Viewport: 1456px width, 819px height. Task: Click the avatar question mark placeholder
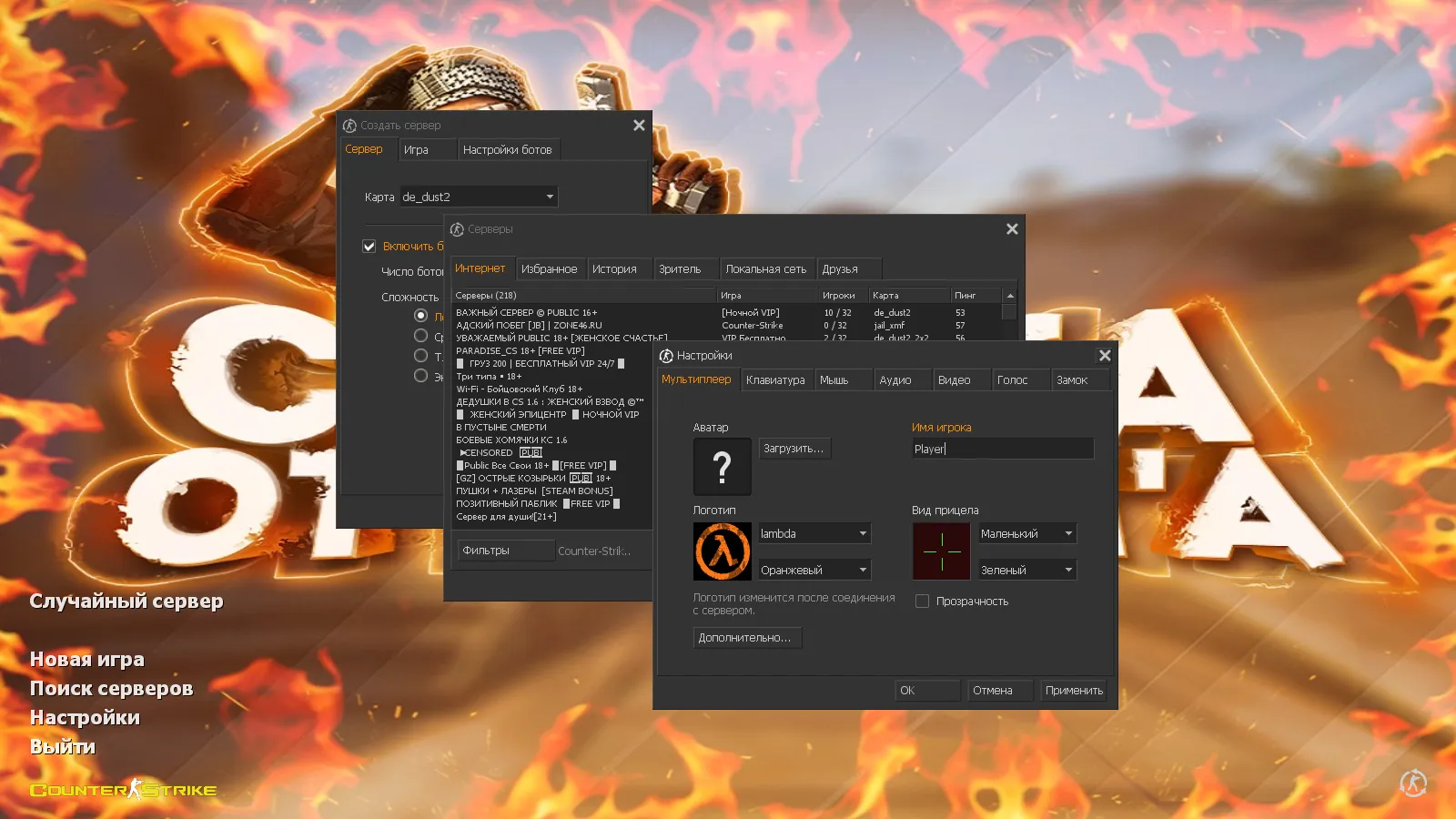(x=723, y=467)
